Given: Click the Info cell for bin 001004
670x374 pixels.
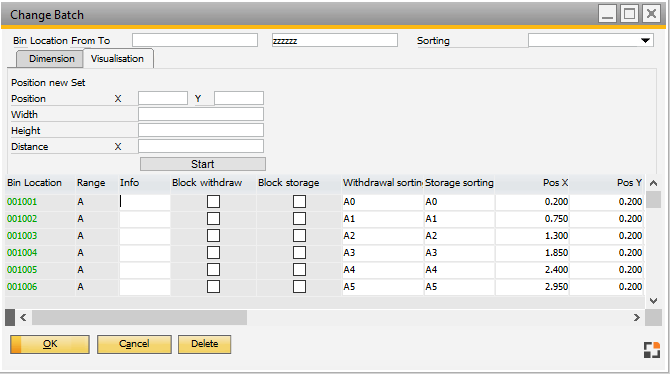Looking at the screenshot, I should [x=144, y=253].
